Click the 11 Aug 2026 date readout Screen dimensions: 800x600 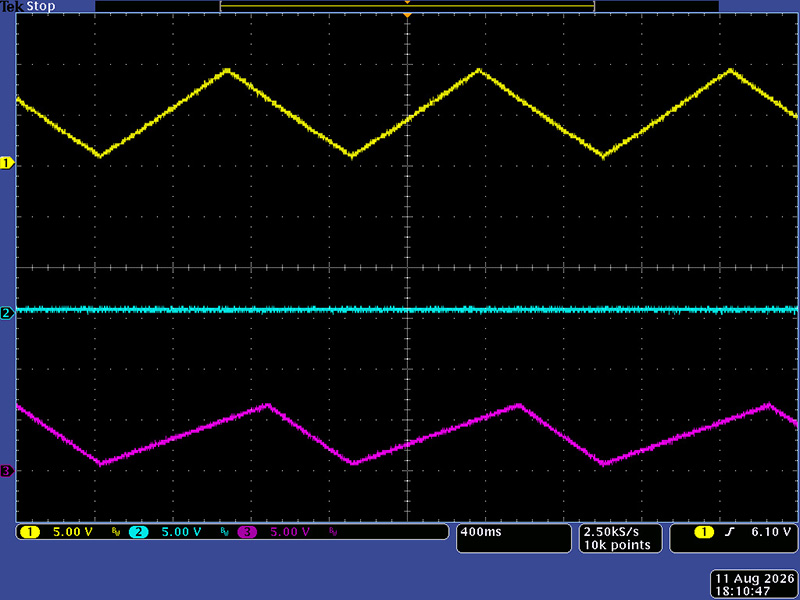point(755,579)
